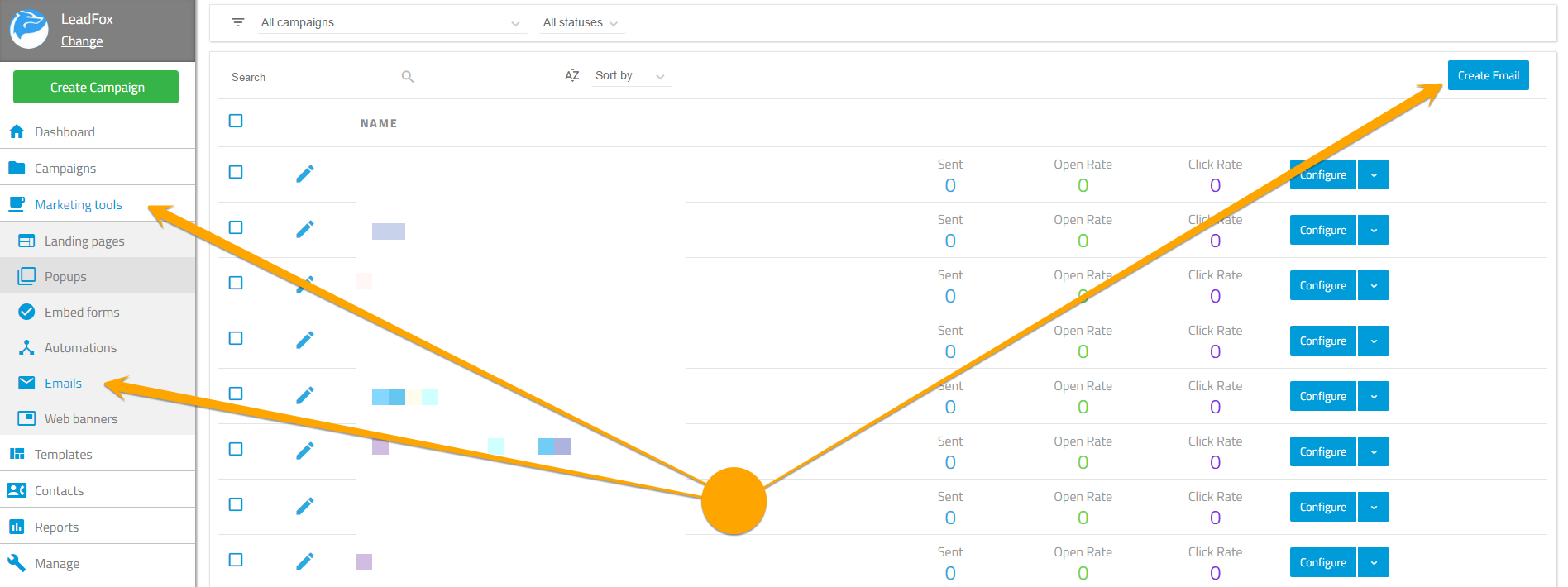
Task: Click the Create Email button
Action: pos(1489,75)
